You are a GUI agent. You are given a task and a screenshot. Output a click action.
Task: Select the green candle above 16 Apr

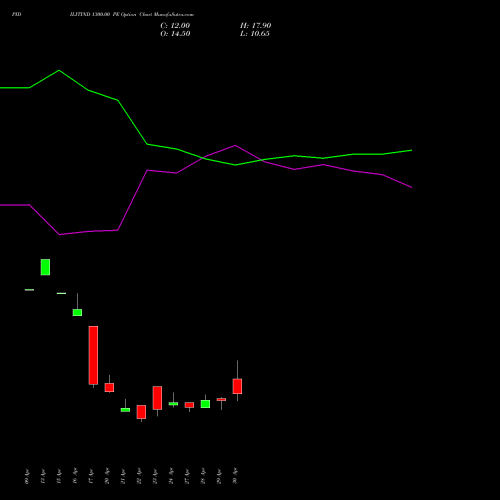point(77,312)
